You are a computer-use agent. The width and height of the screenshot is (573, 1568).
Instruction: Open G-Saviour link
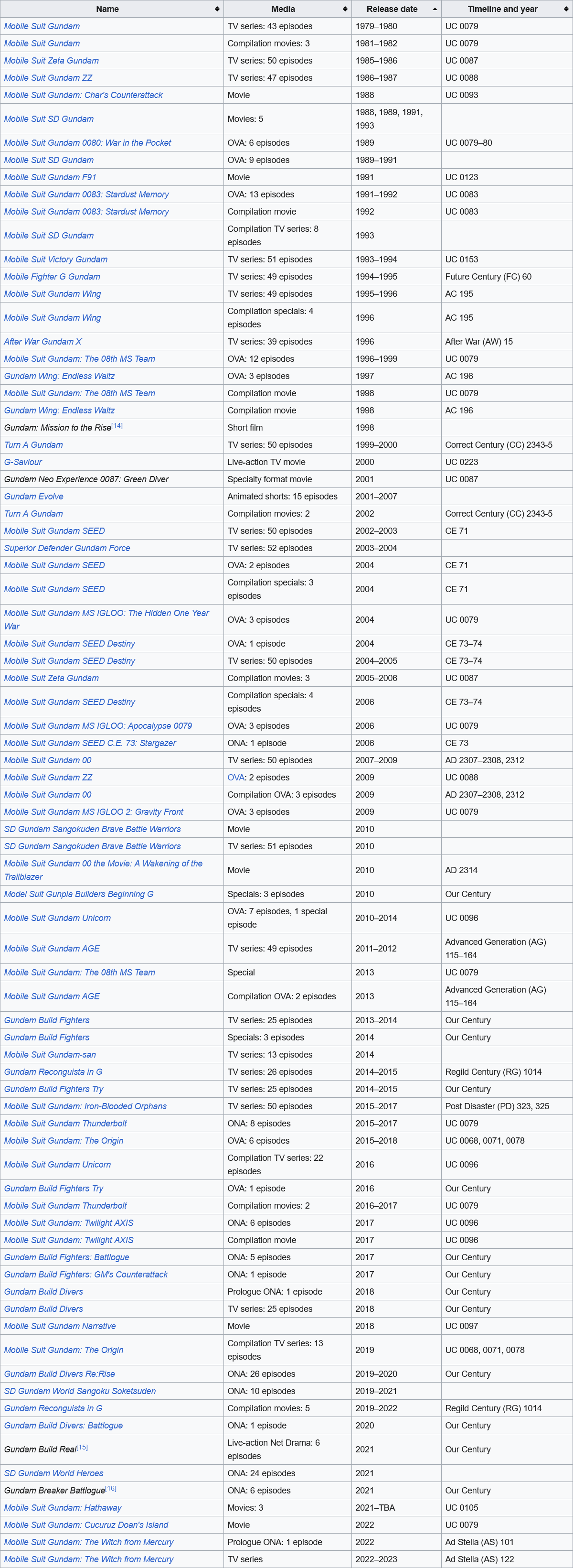point(22,462)
